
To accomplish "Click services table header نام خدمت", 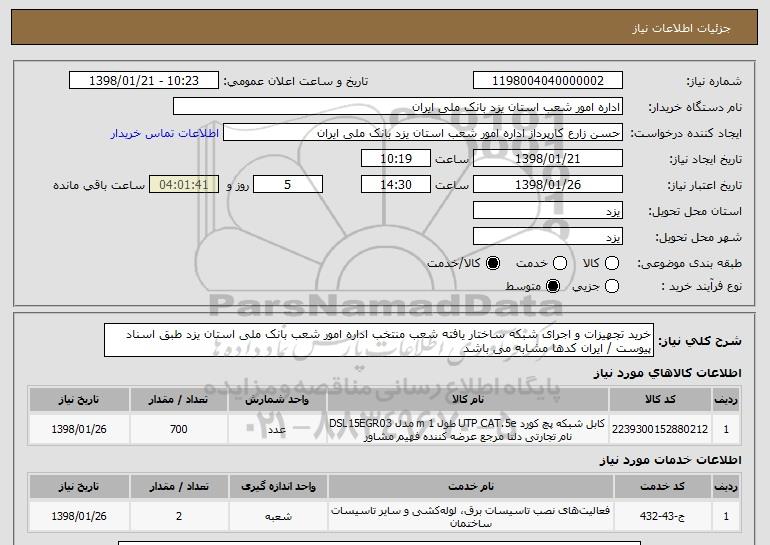I will (x=470, y=487).
